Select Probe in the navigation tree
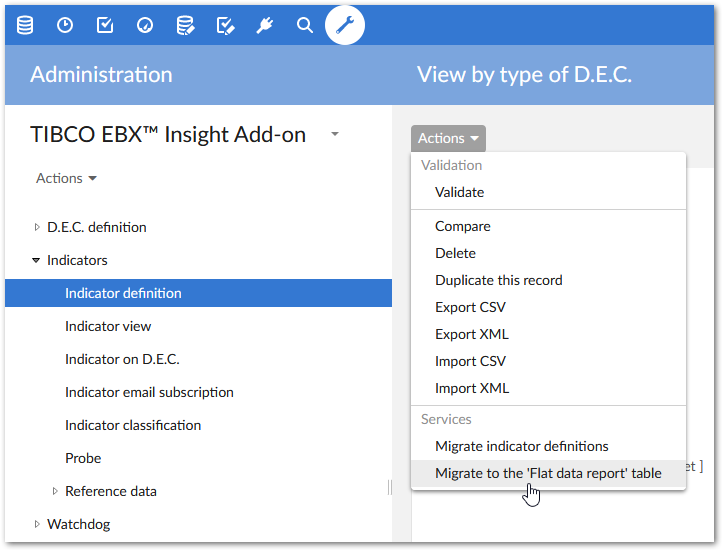Image resolution: width=723 pixels, height=551 pixels. click(x=83, y=458)
